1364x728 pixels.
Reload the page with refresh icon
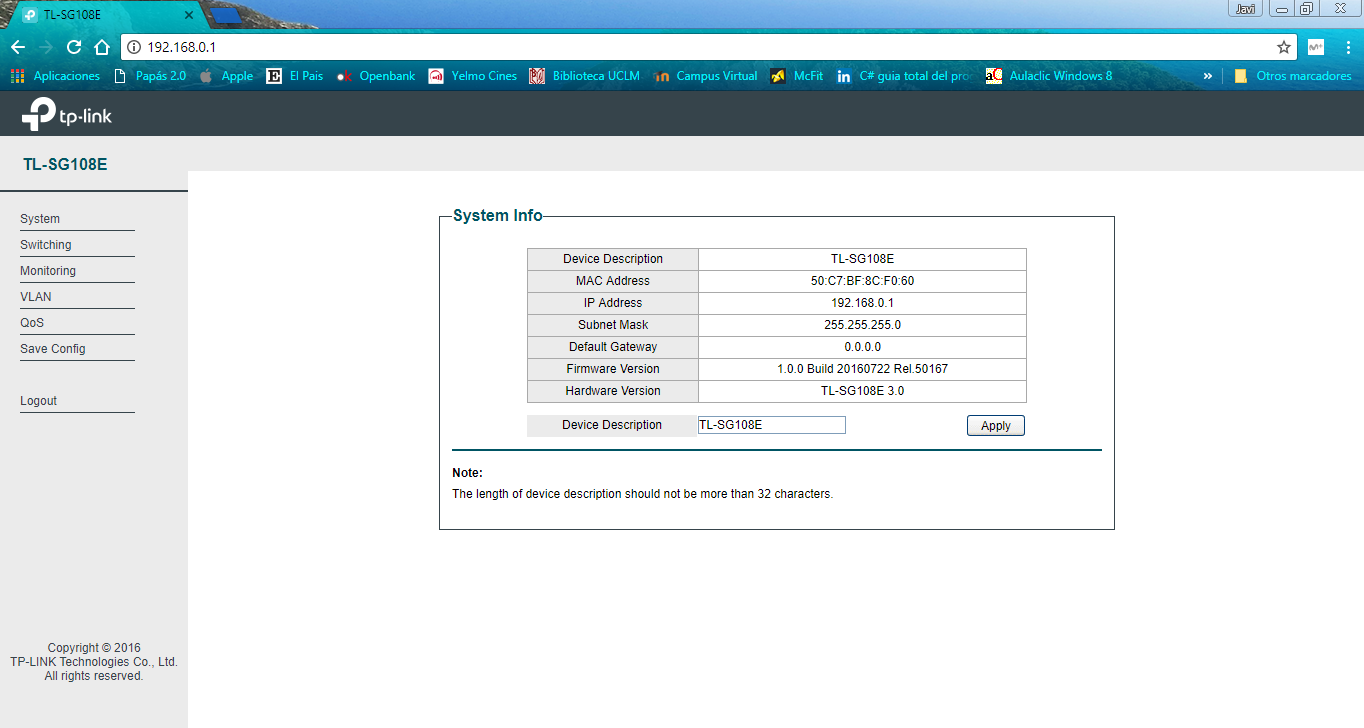[73, 47]
